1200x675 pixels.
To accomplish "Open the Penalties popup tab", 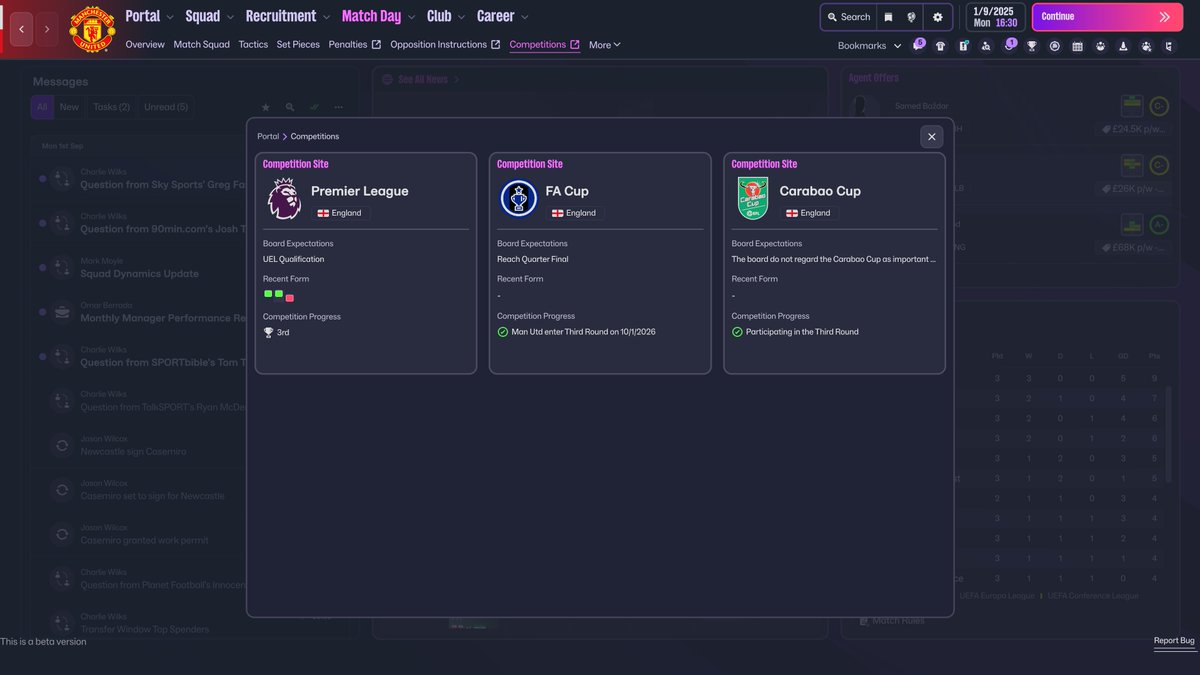I will click(354, 45).
